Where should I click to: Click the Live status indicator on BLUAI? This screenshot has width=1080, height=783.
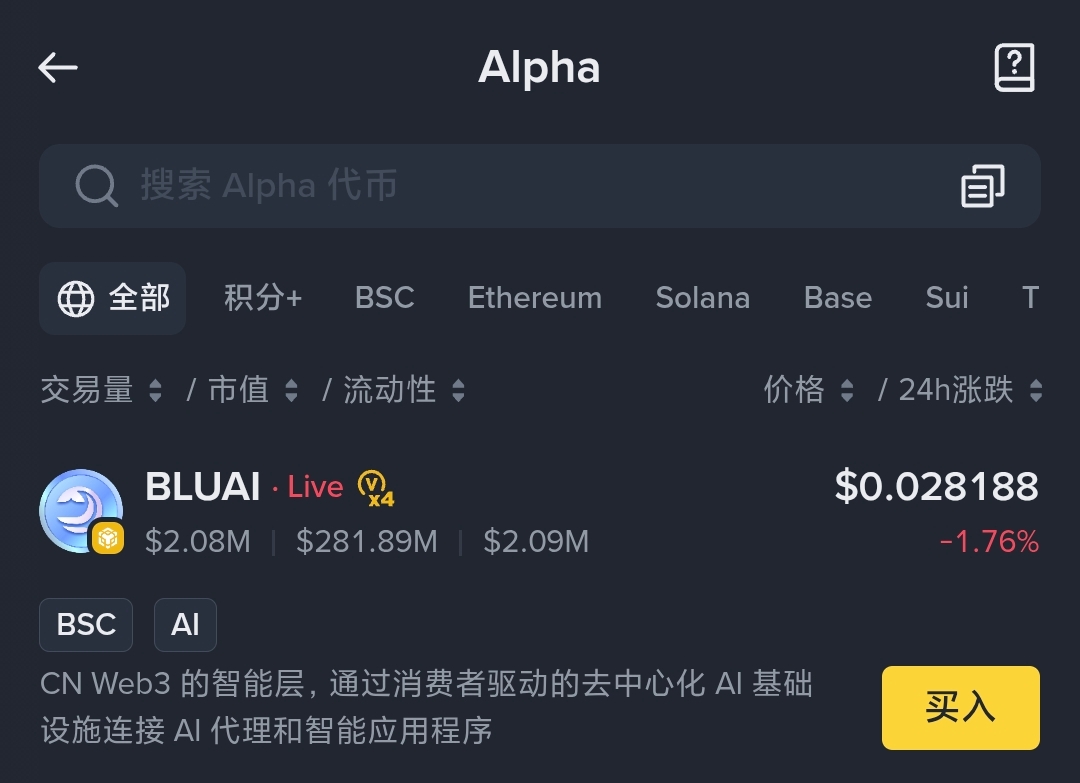315,487
